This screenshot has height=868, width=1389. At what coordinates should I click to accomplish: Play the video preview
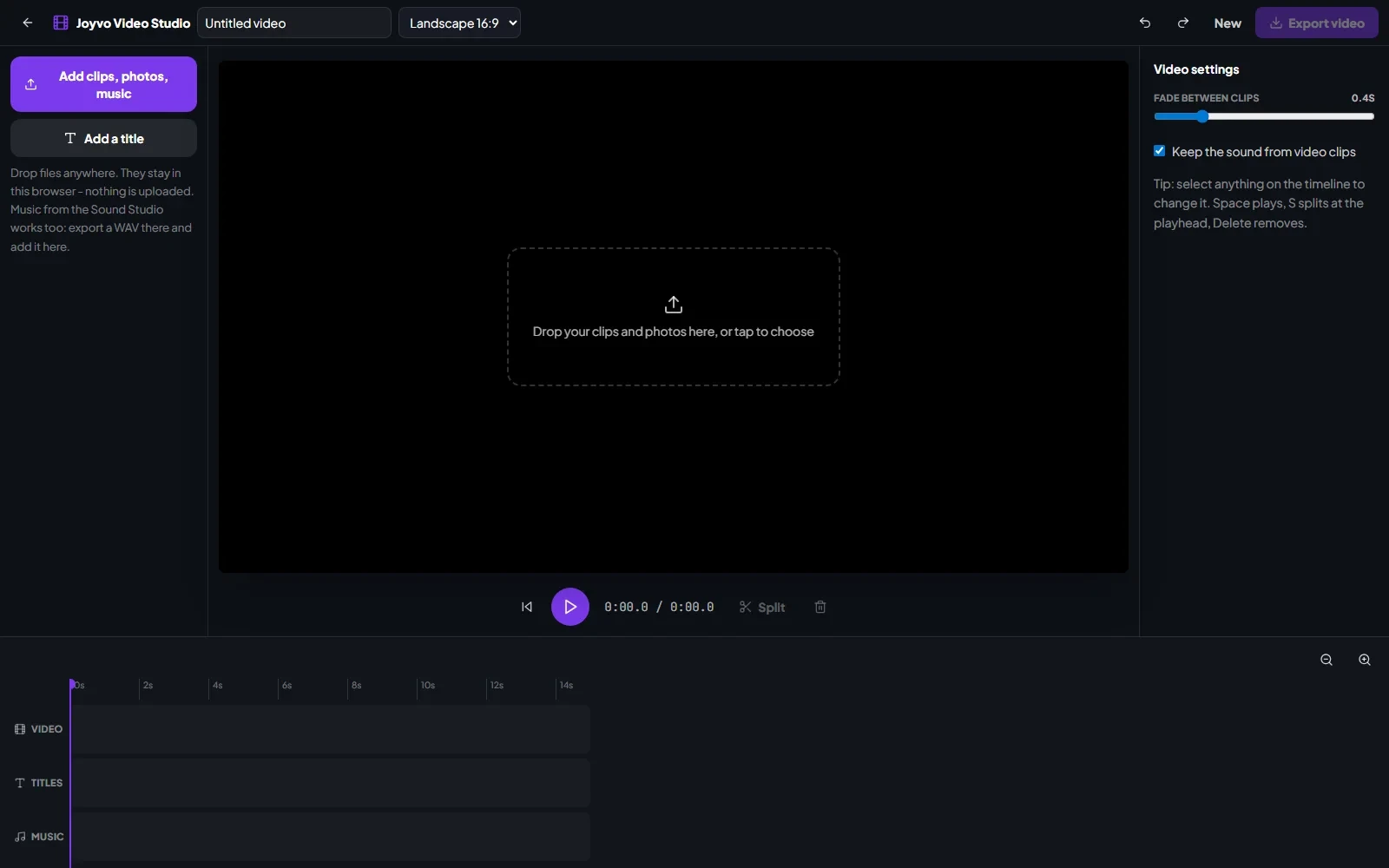pos(570,607)
